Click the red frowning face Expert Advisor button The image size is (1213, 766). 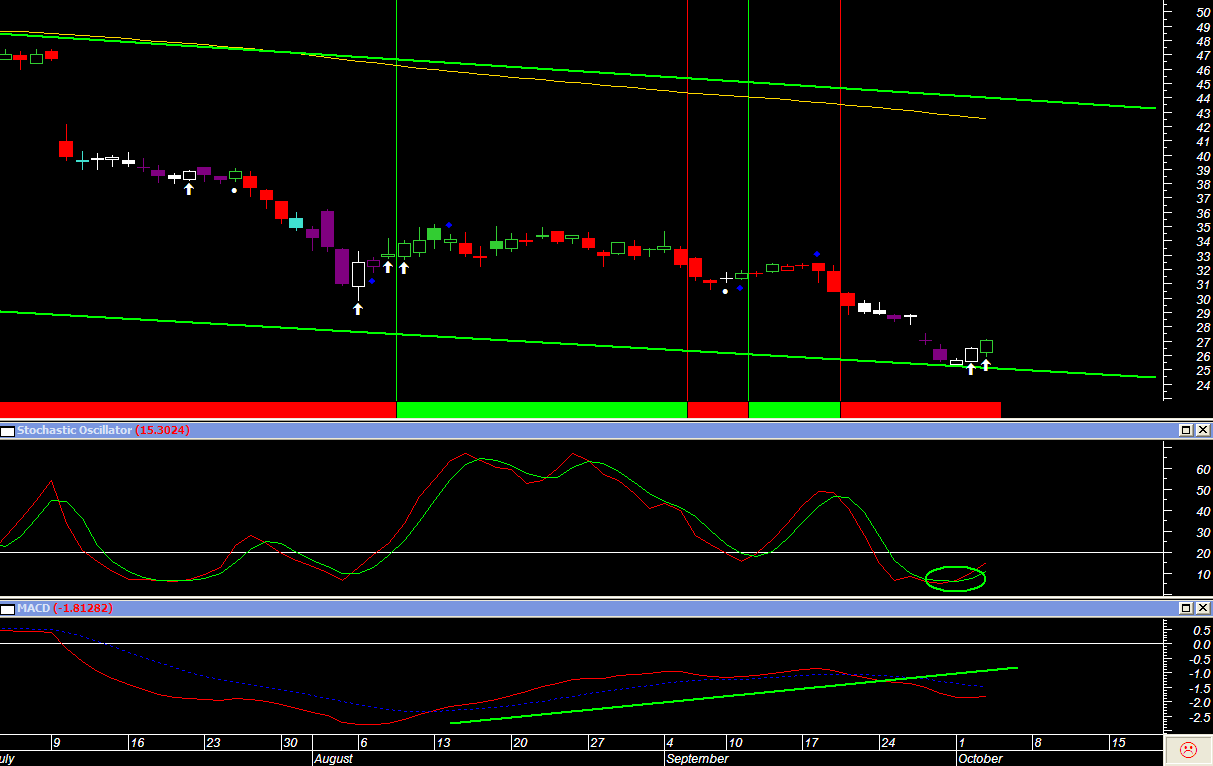click(1188, 749)
